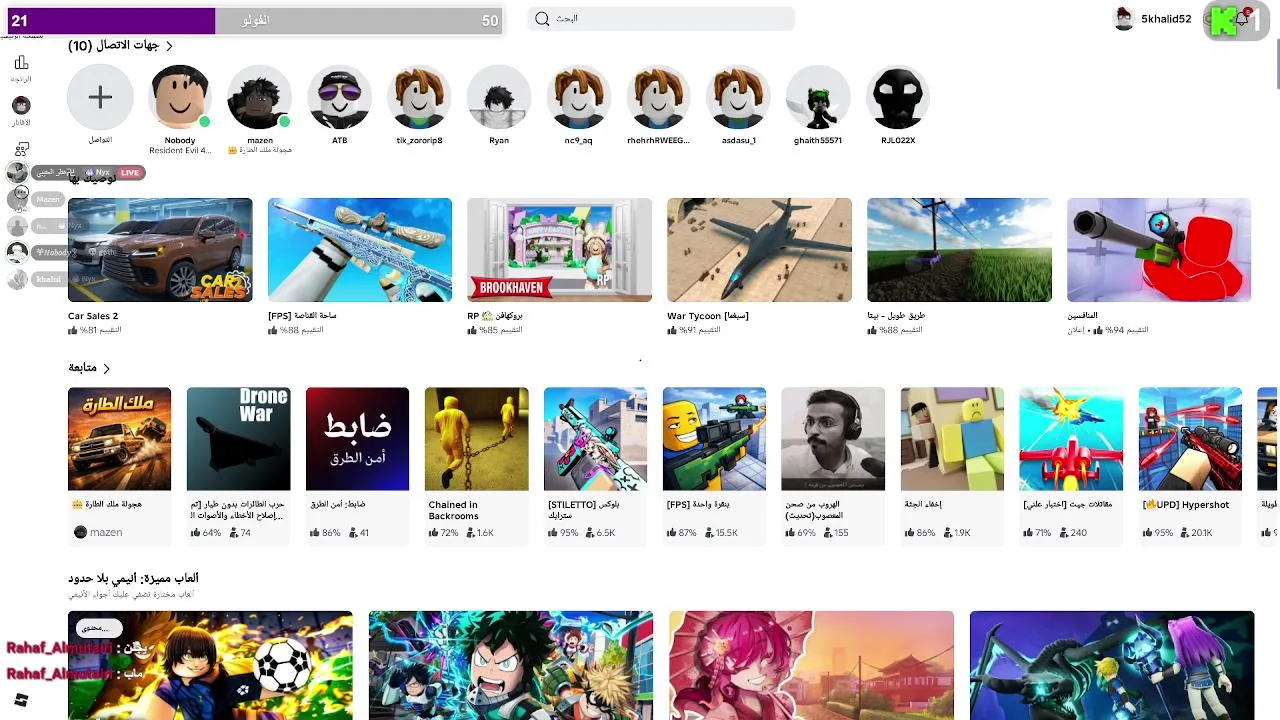Open the Car Sales 2 game thumbnail
The image size is (1280, 720).
click(x=160, y=250)
